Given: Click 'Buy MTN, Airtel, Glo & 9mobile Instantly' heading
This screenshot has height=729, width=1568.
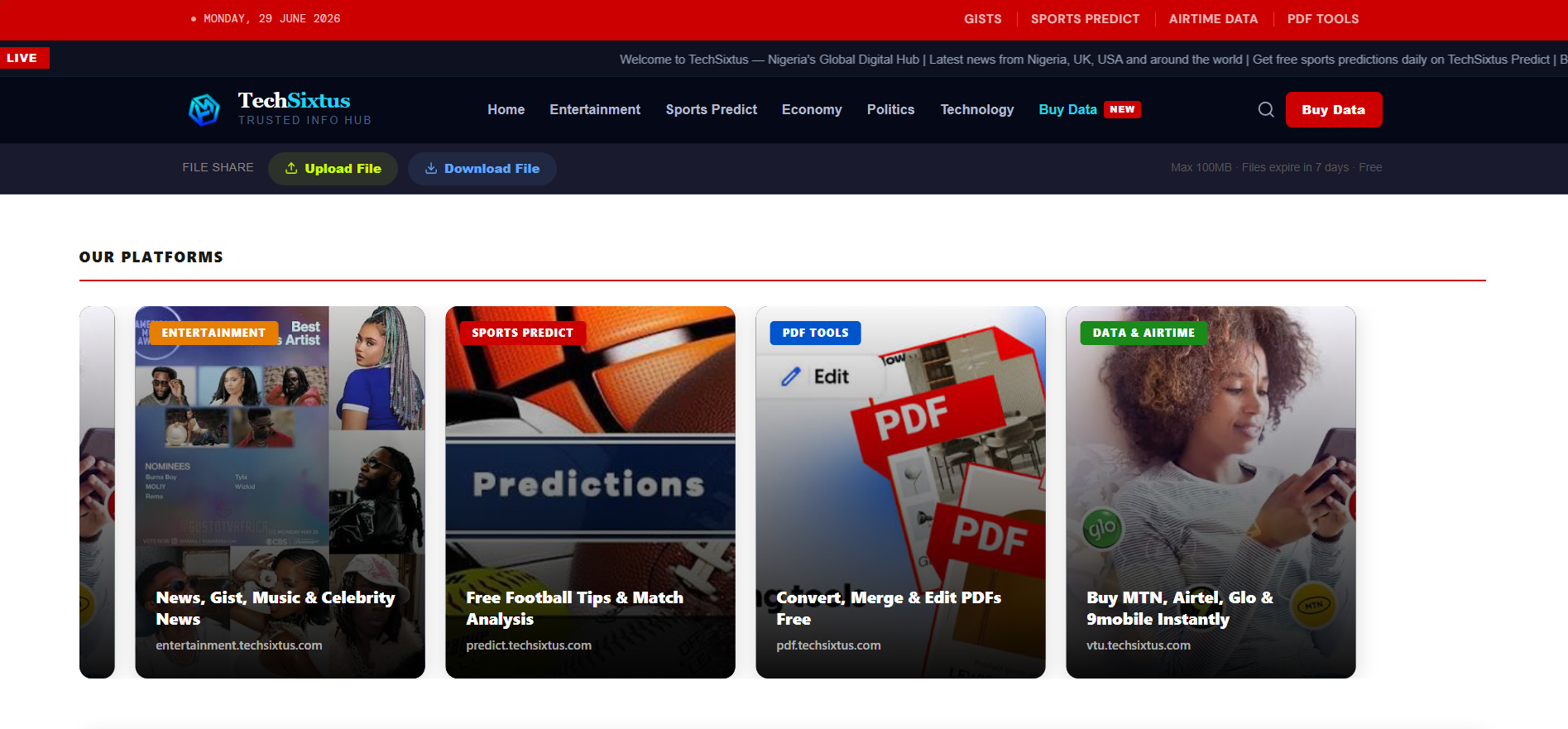Looking at the screenshot, I should [x=1180, y=608].
